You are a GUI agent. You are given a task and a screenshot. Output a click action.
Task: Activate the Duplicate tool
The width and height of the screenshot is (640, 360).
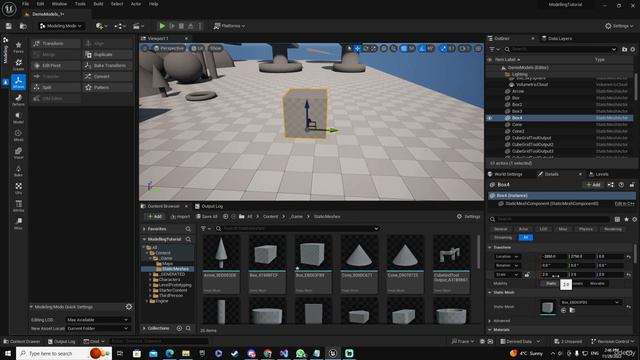click(108, 54)
